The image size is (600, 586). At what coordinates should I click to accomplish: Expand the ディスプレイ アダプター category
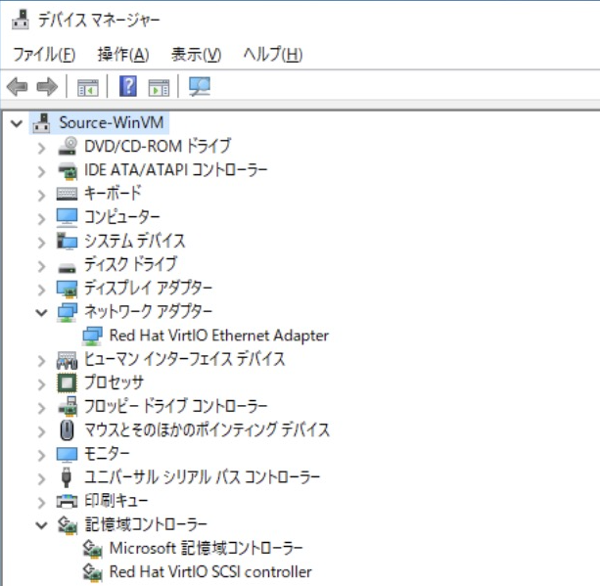(42, 289)
